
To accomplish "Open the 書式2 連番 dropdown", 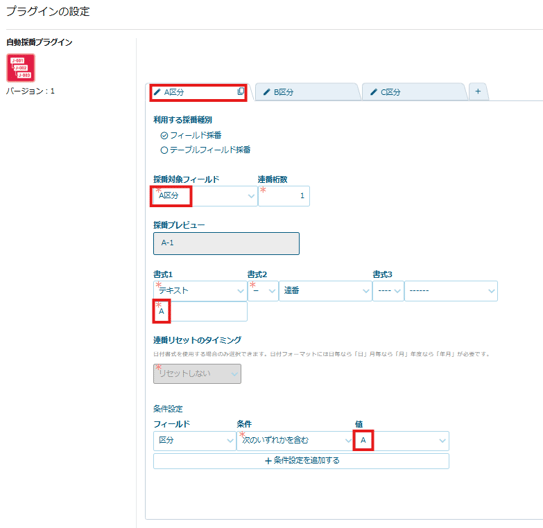I will [x=325, y=291].
